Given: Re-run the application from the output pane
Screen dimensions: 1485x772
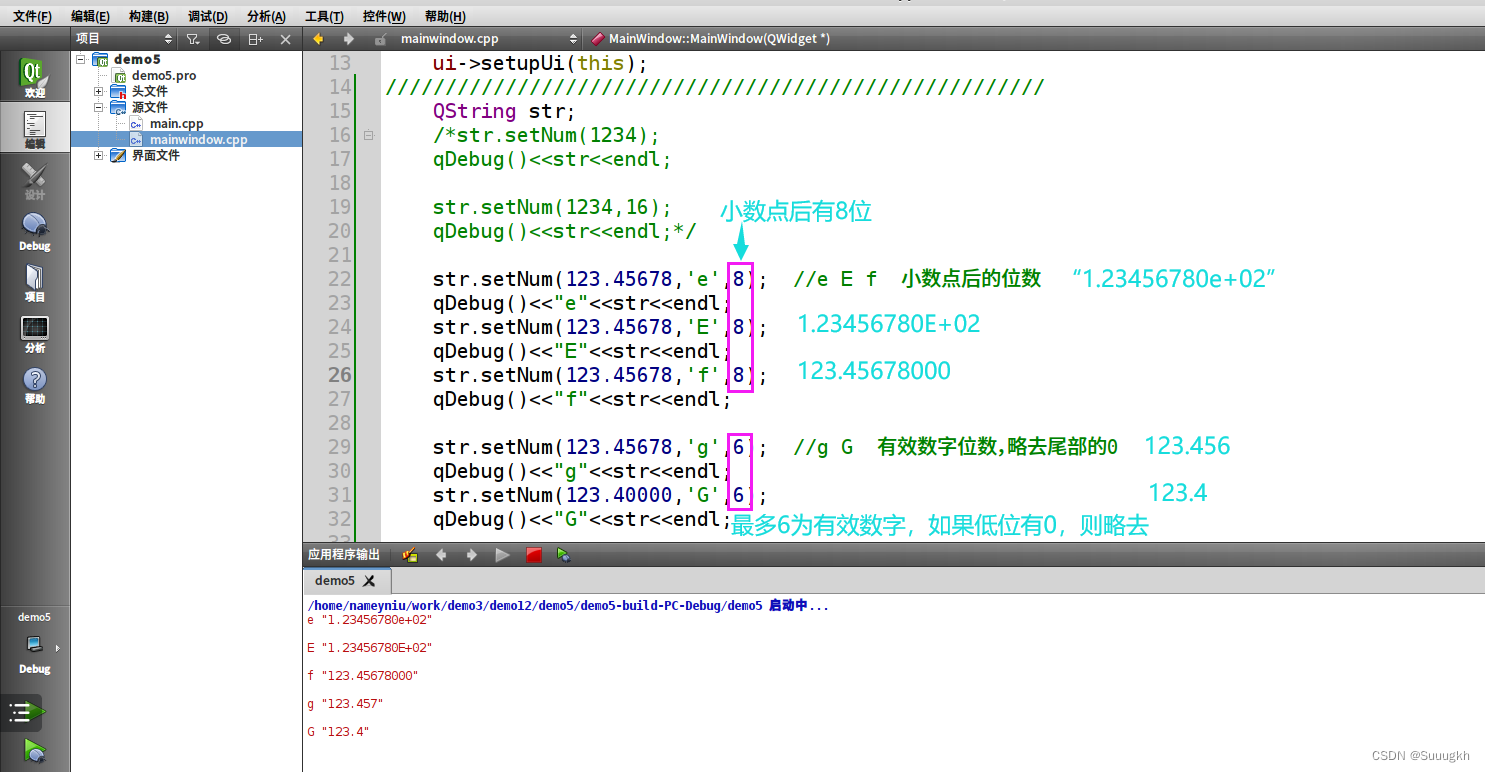Looking at the screenshot, I should [503, 554].
